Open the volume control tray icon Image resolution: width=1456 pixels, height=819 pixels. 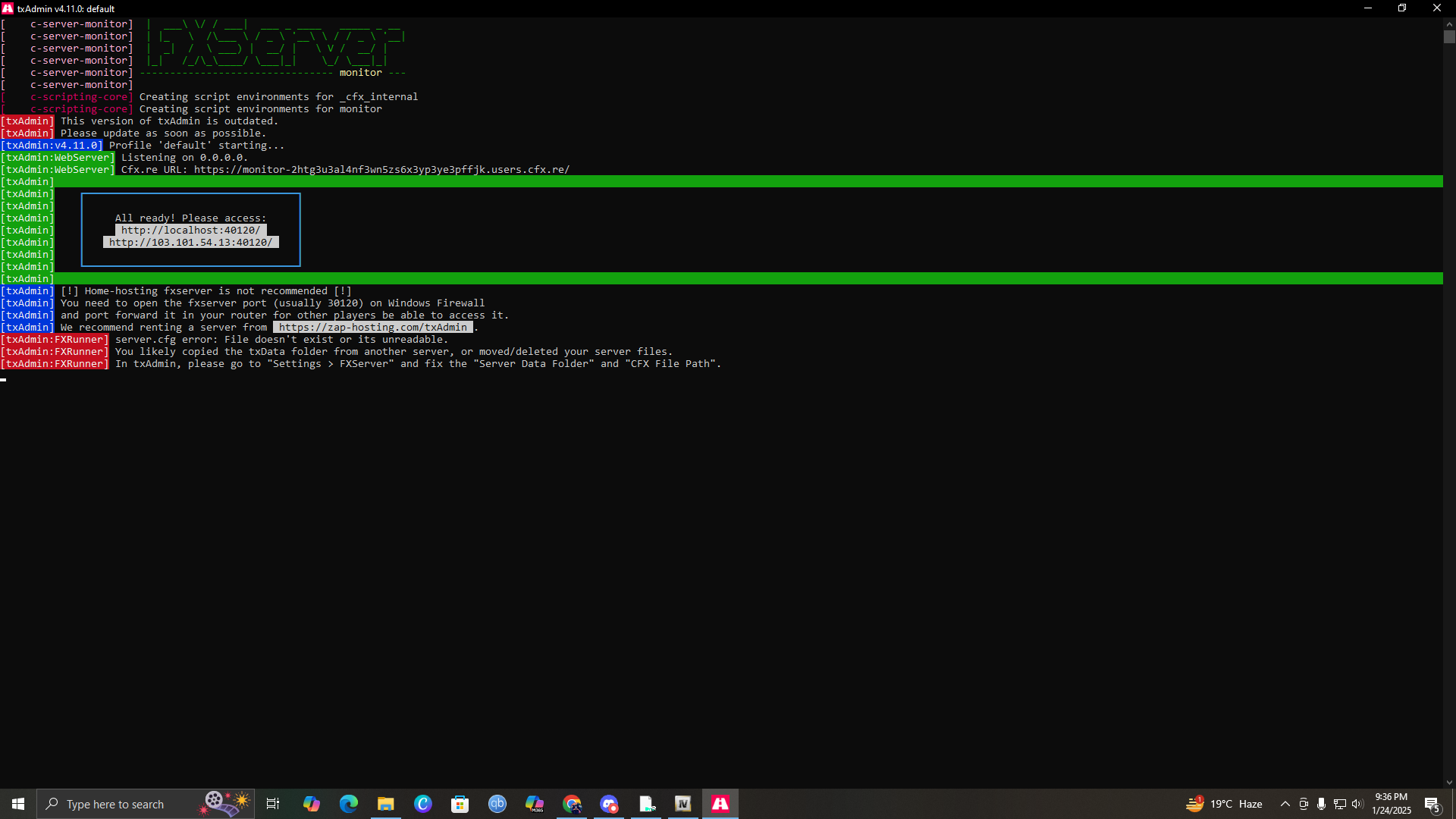coord(1357,804)
